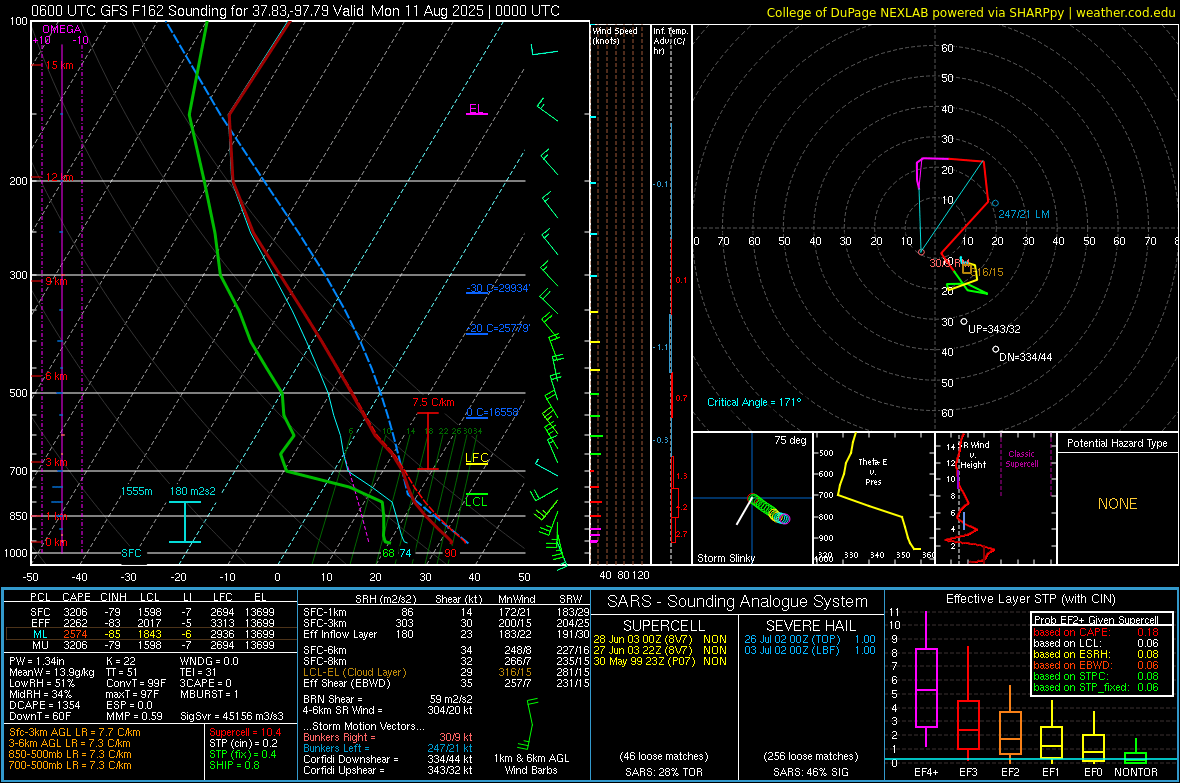Click the 'Wind Speed (knots)' panel header
The width and height of the screenshot is (1180, 783).
pyautogui.click(x=614, y=35)
